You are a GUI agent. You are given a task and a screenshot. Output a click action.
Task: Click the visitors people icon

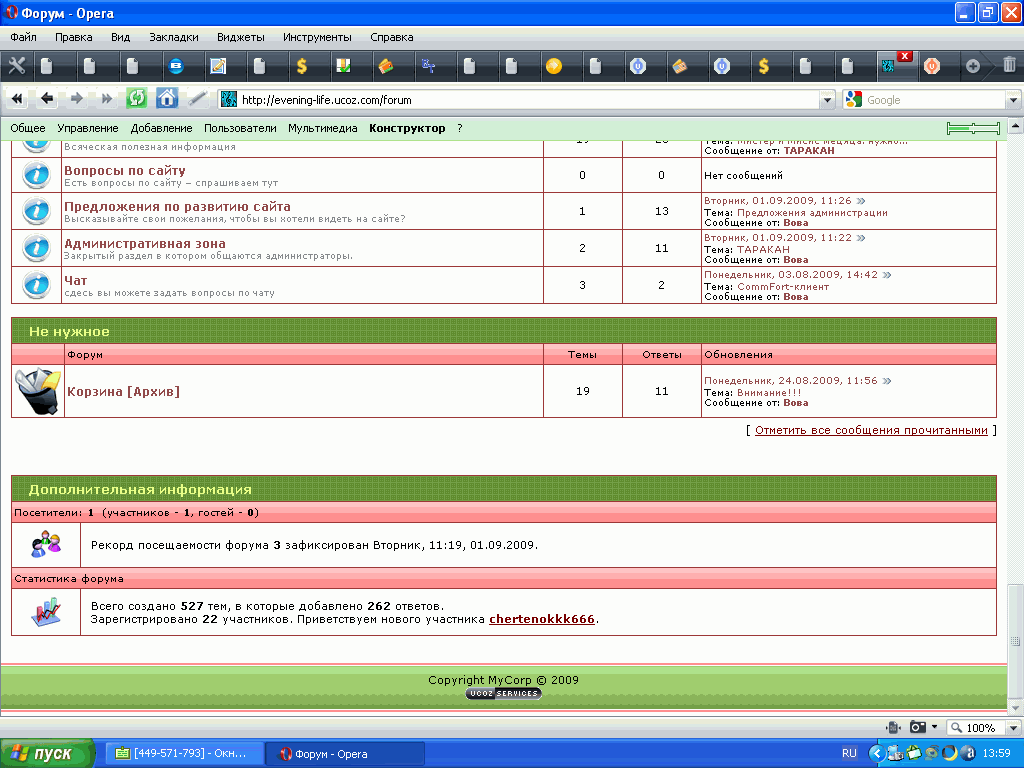click(46, 544)
